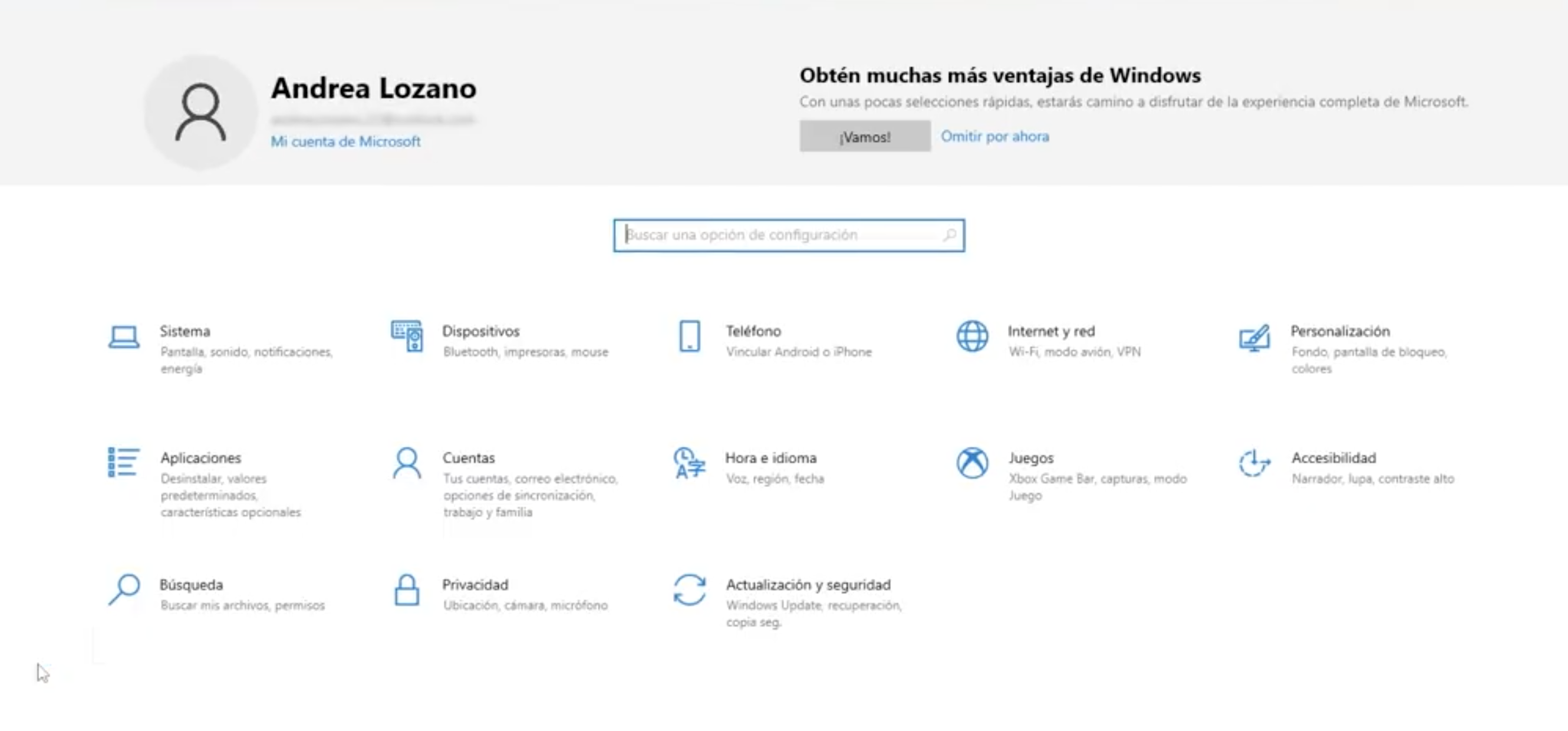
Task: Select the Teléfono category title
Action: (x=753, y=331)
